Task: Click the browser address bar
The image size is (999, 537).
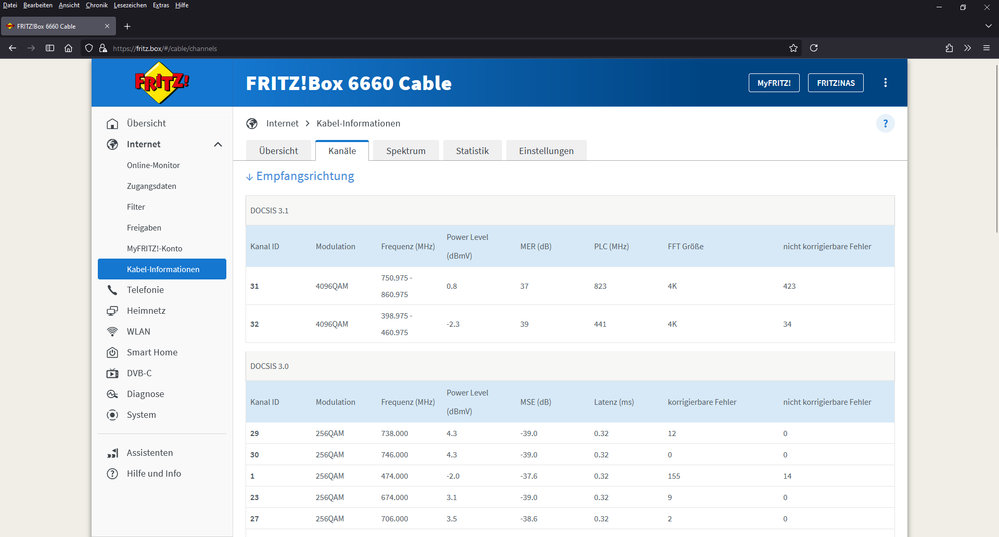Action: tap(450, 48)
